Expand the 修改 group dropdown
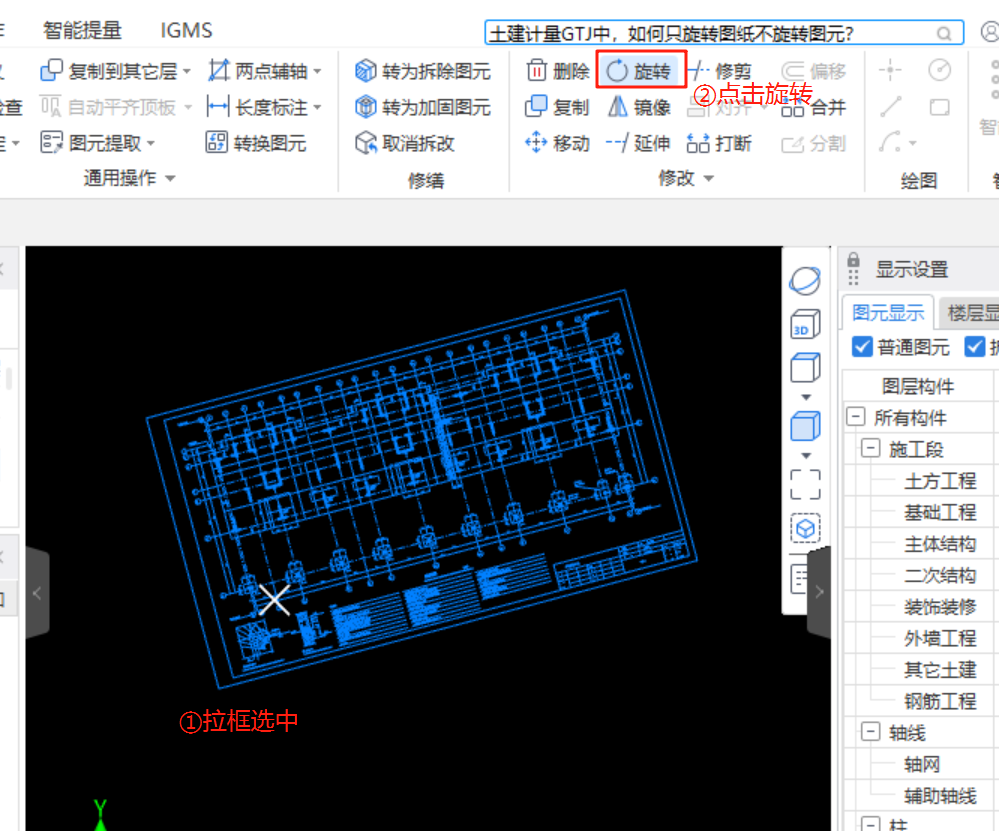999x831 pixels. coord(708,178)
